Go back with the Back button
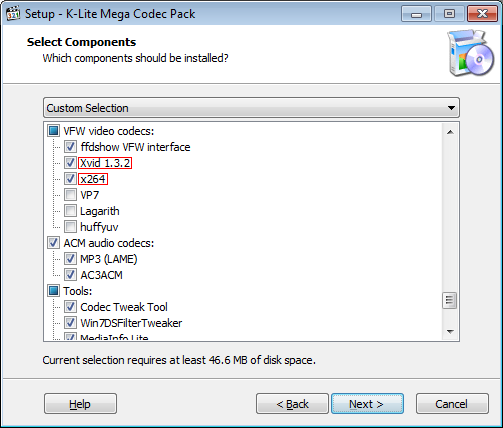 pyautogui.click(x=292, y=404)
